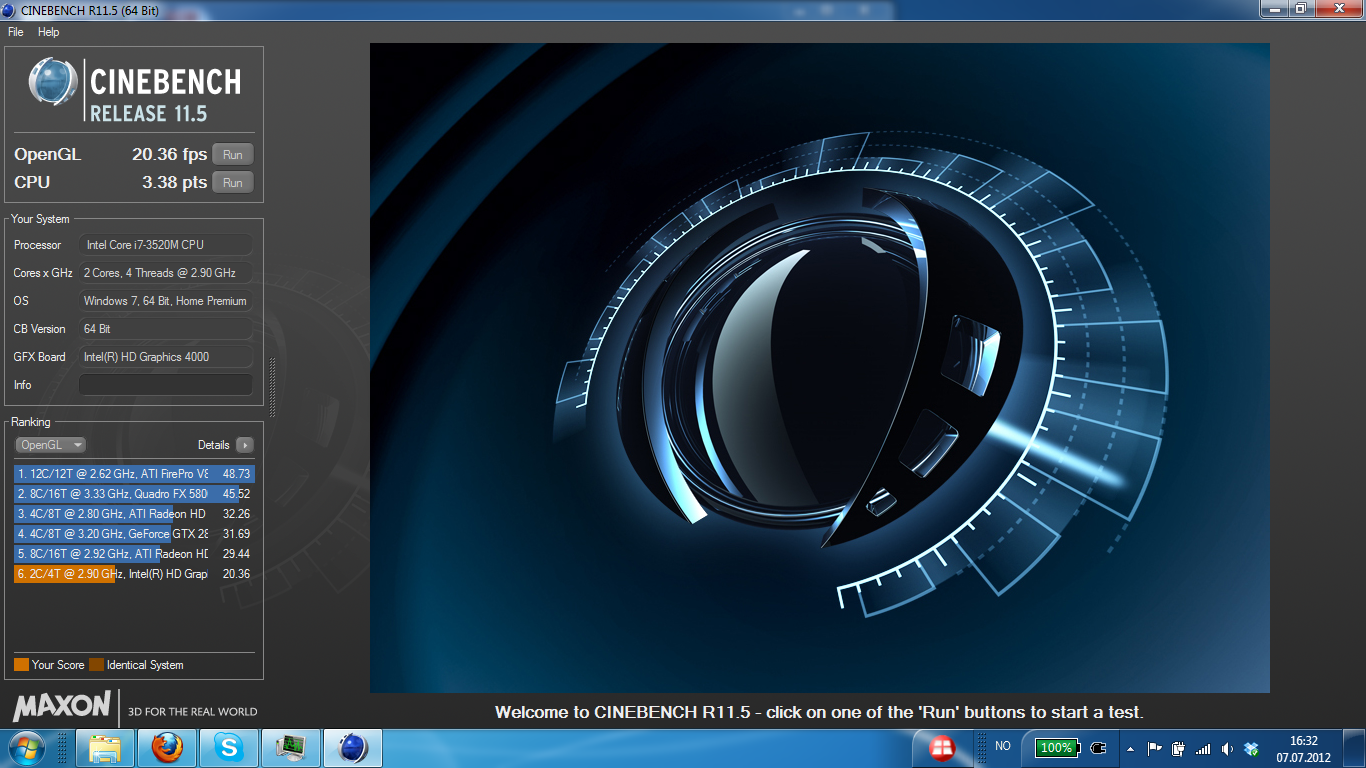
Task: Open Firefox from the taskbar
Action: point(168,748)
